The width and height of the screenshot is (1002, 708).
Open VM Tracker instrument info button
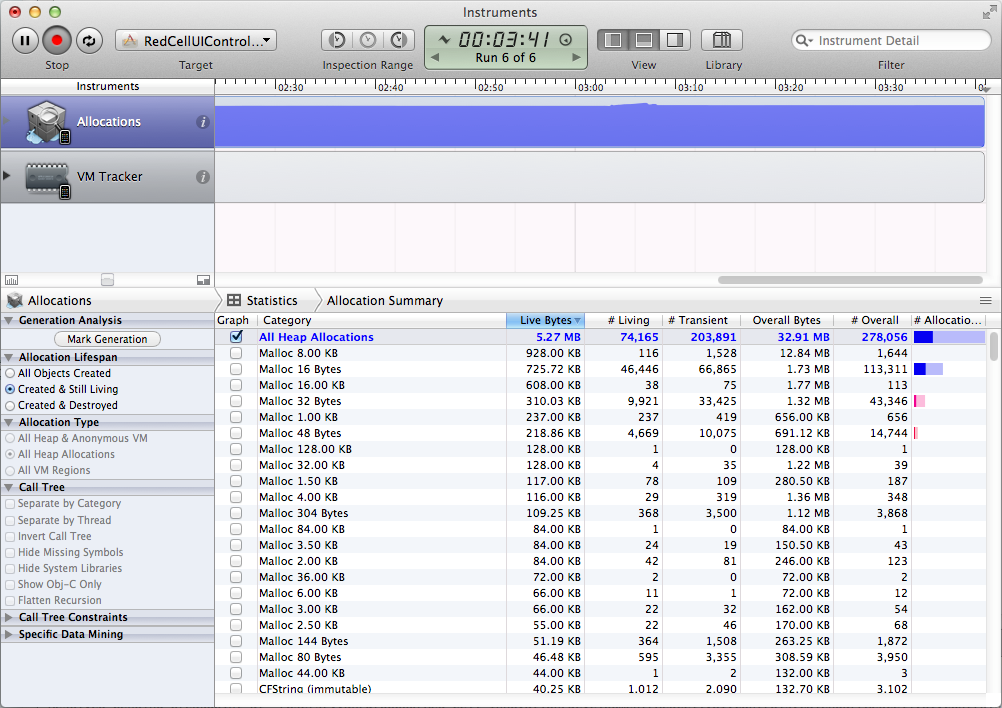pos(203,177)
